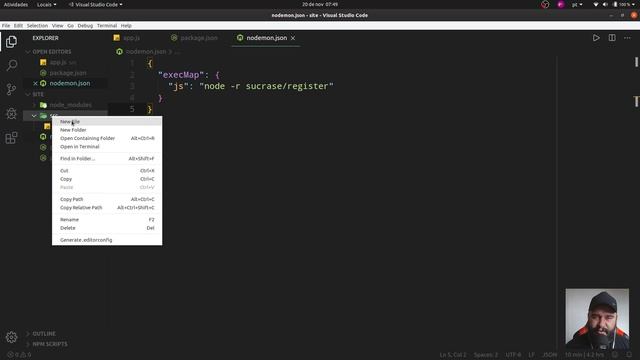Open the Manage gear icon
The image size is (640, 360).
click(11, 337)
